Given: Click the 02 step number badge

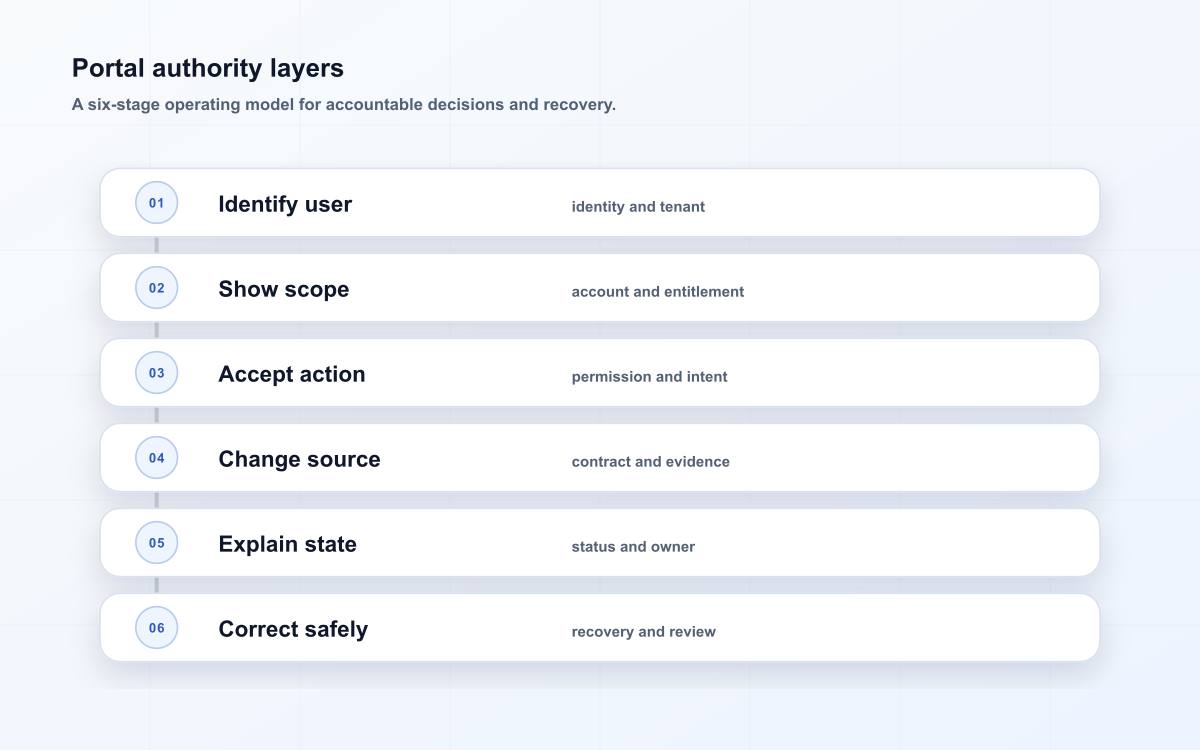Looking at the screenshot, I should point(156,288).
